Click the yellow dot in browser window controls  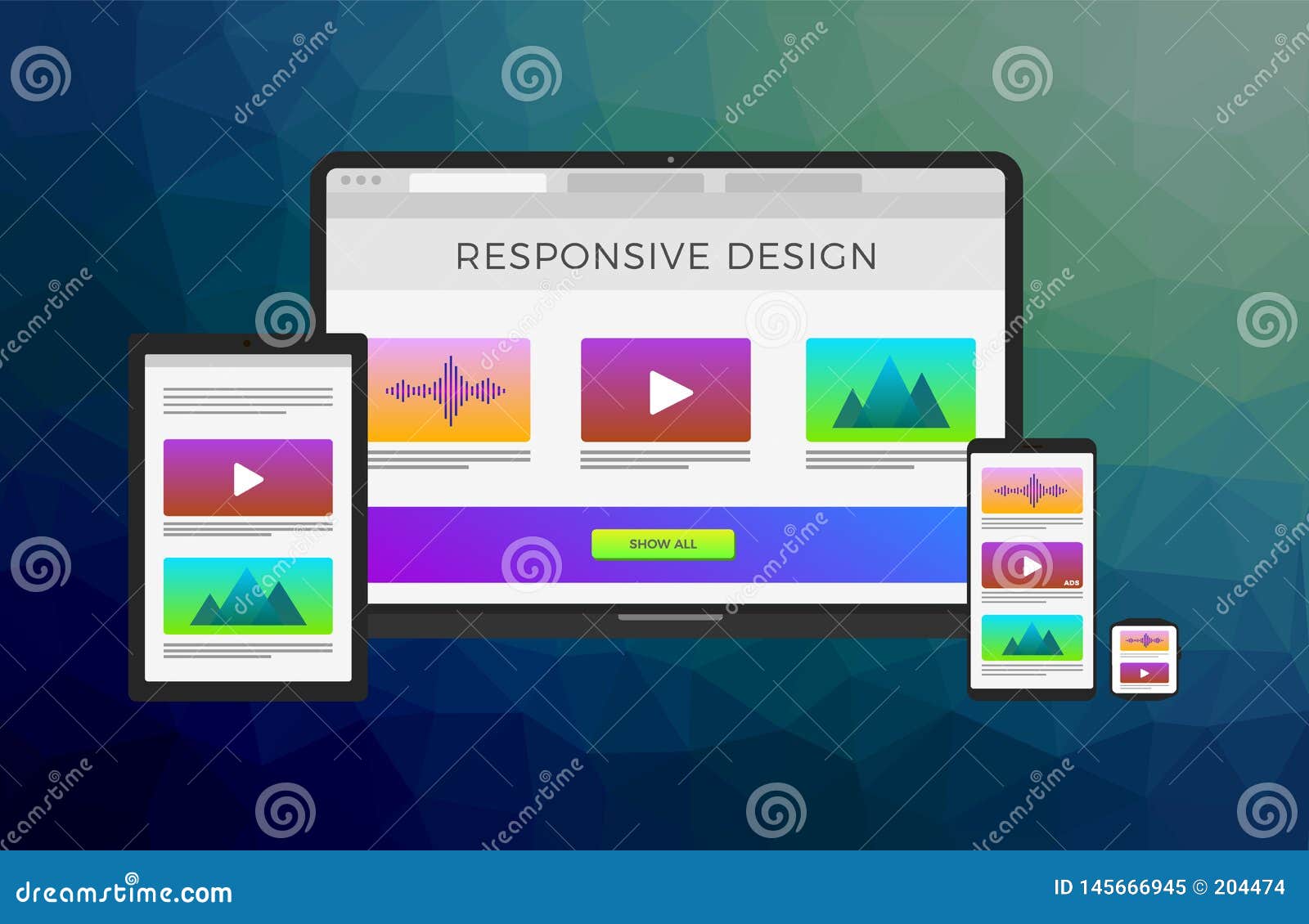(x=360, y=180)
